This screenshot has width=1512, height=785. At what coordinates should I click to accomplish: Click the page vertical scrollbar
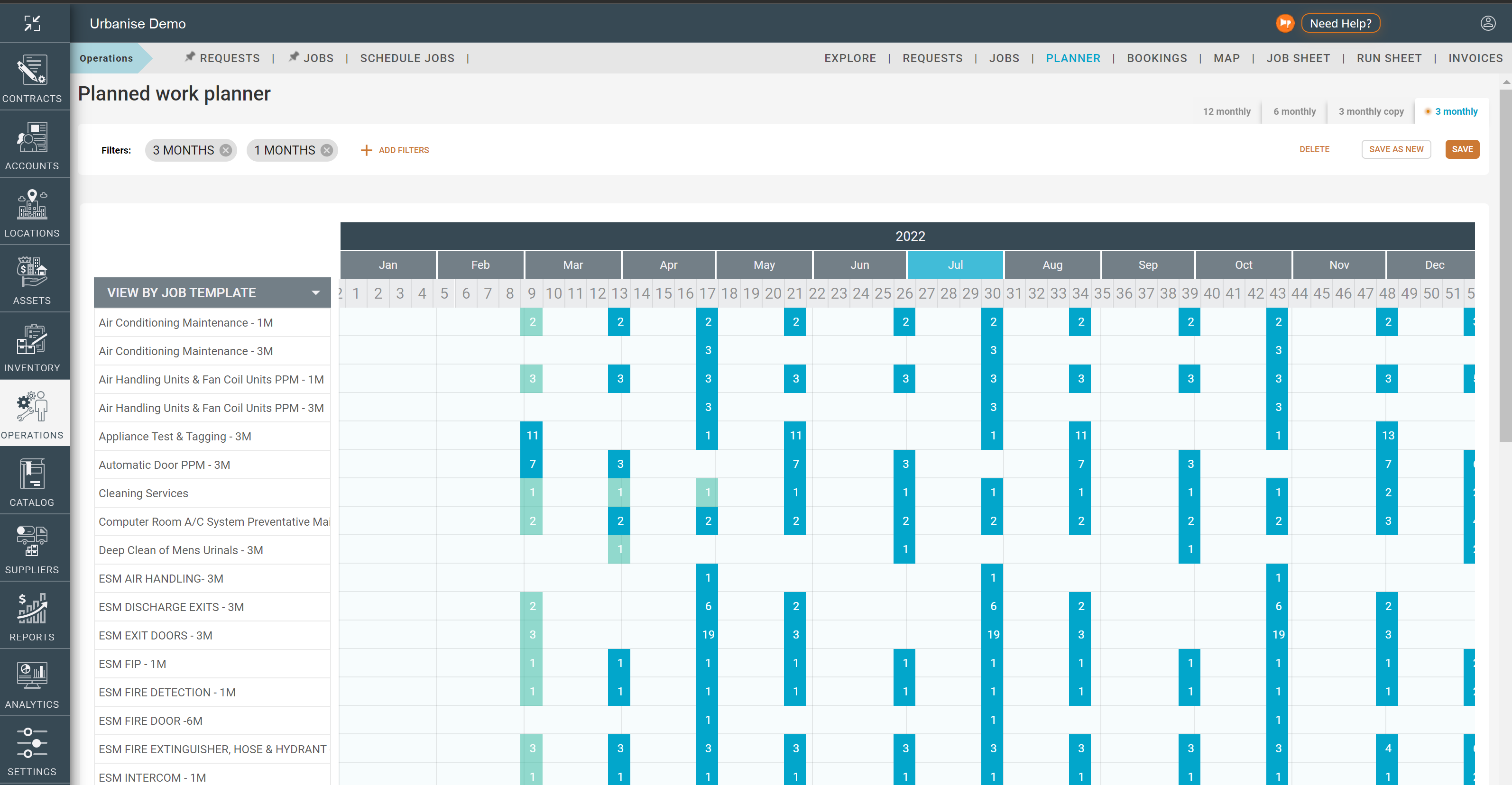(1505, 264)
